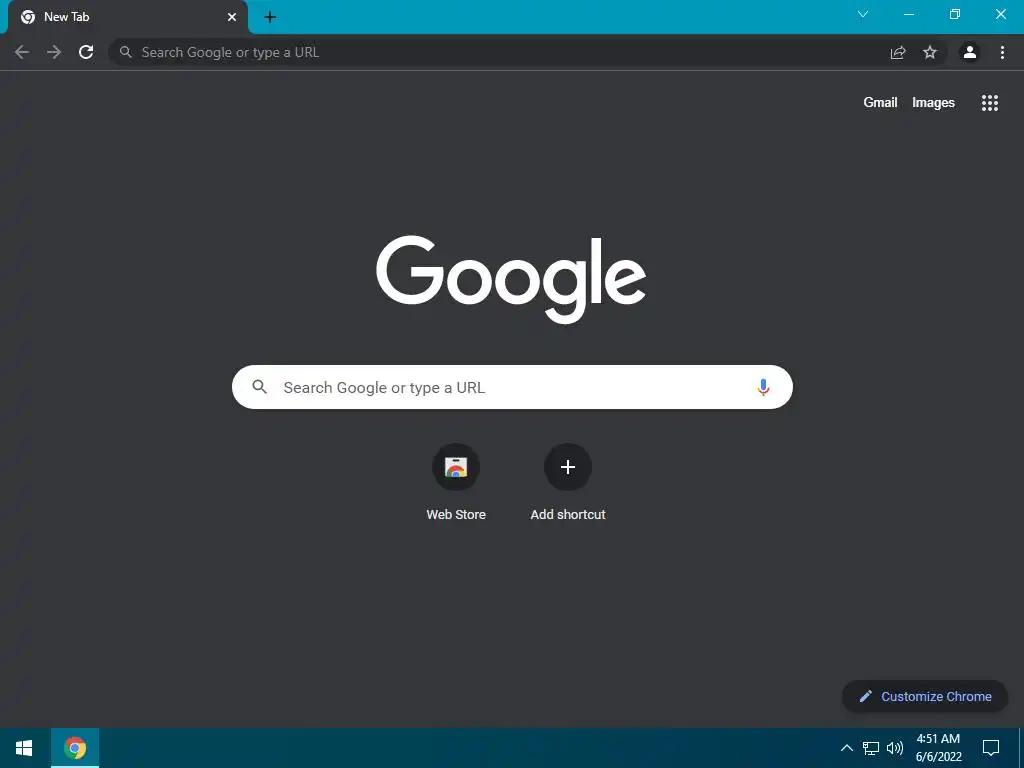Open the three-dot Chrome menu

[x=1002, y=52]
